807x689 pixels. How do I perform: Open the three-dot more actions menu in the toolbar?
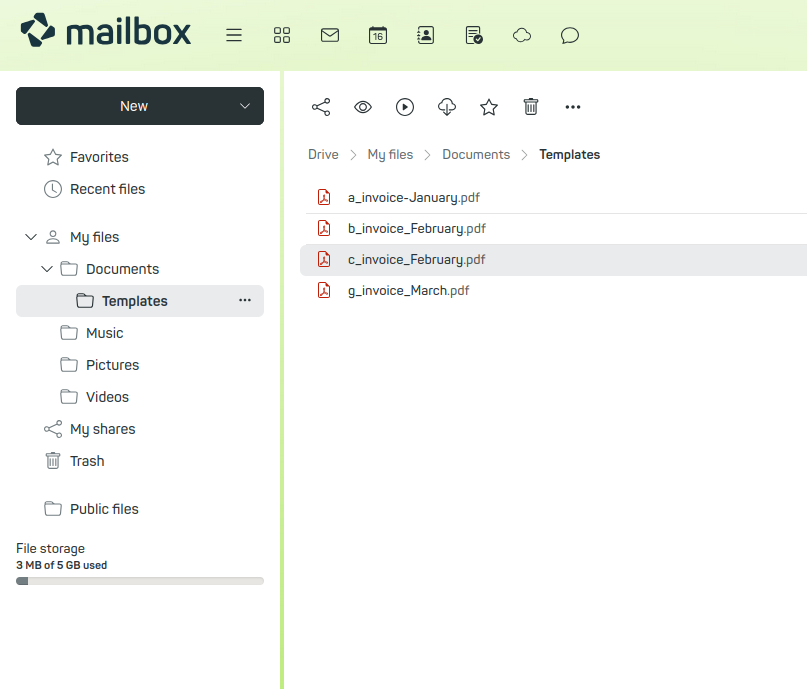(573, 107)
